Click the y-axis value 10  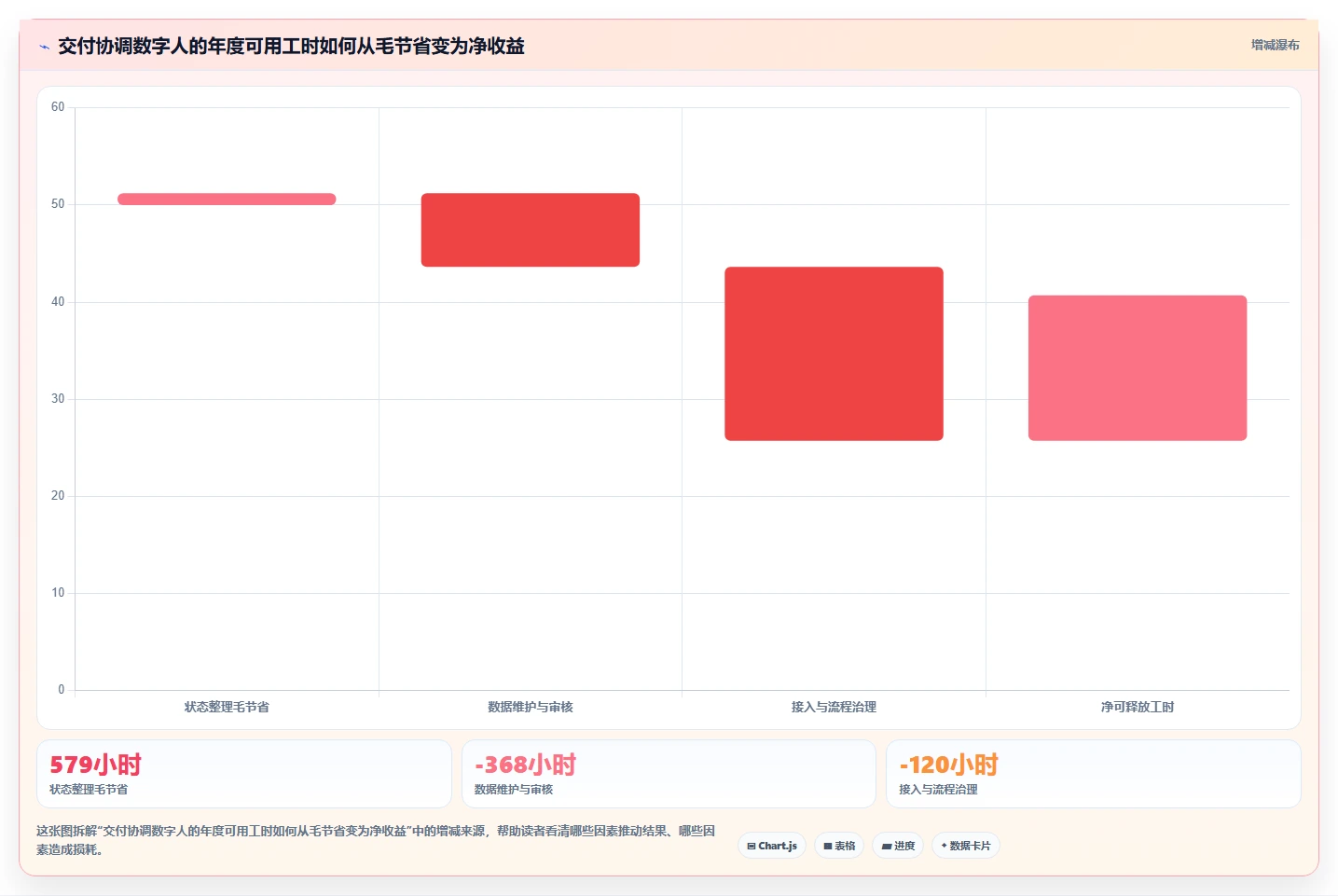(58, 593)
